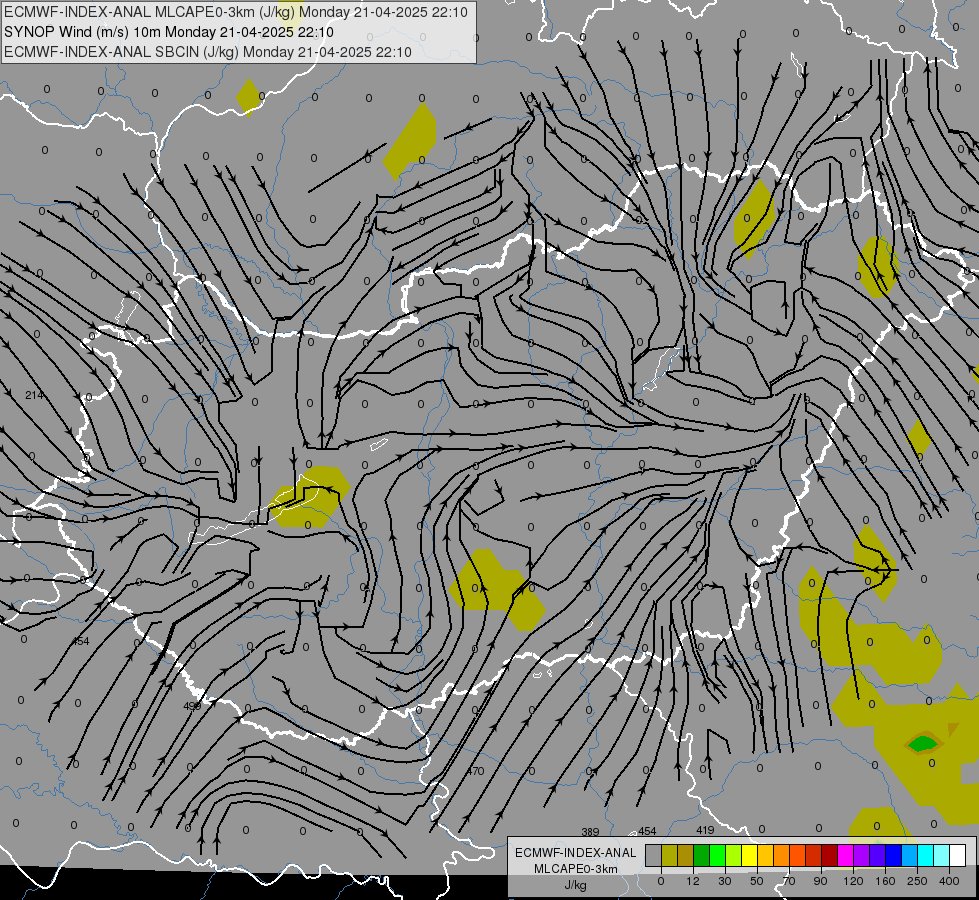Click the legend tick value '30'
979x900 pixels.
pos(725,881)
